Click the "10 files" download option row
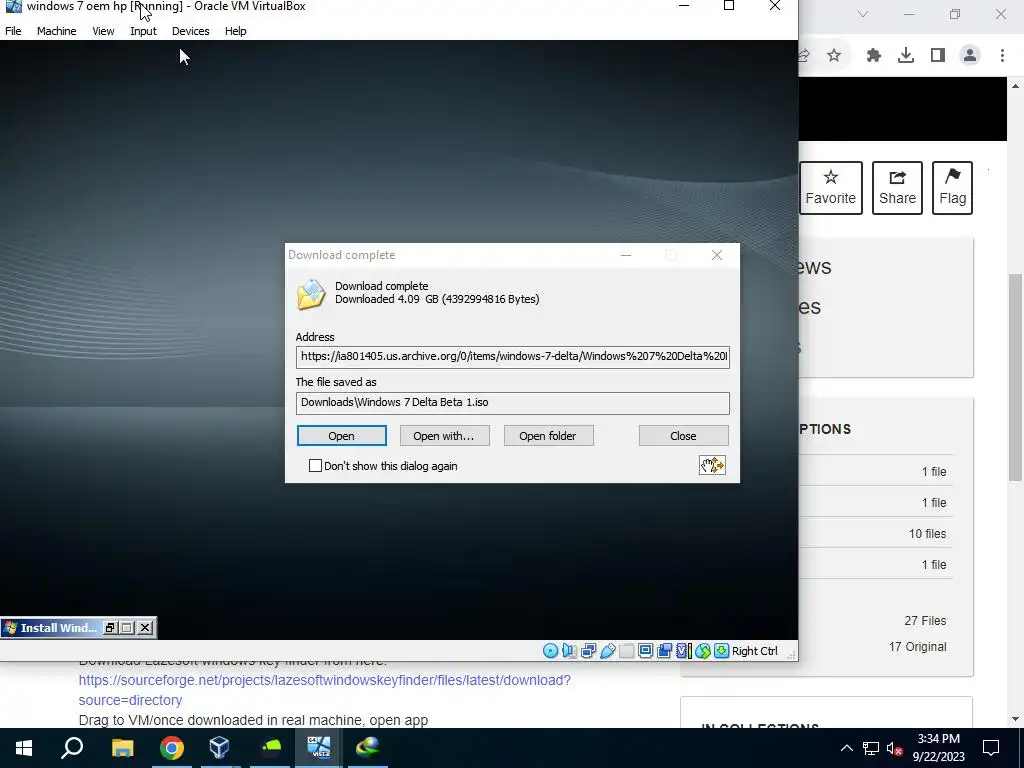The image size is (1024, 768). point(875,534)
